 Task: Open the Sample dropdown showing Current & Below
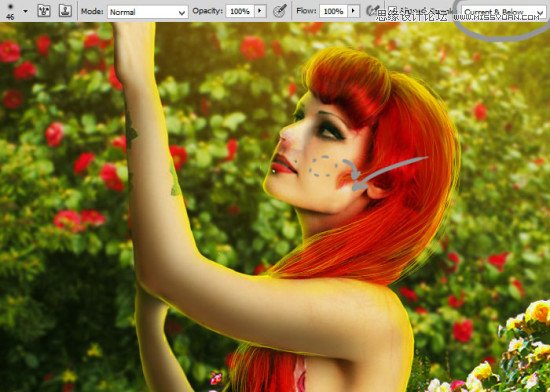(503, 13)
